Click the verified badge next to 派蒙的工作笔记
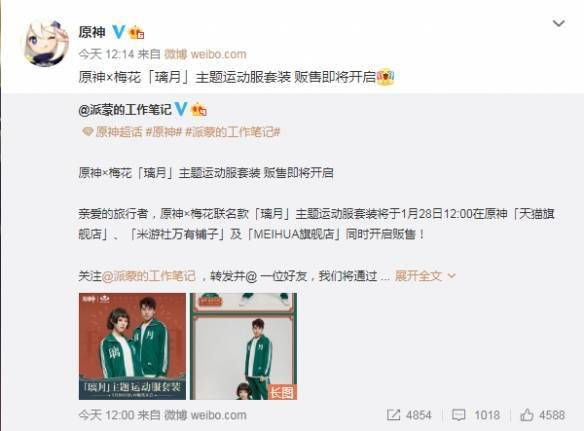Screen dimensions: 584x431 (181, 110)
